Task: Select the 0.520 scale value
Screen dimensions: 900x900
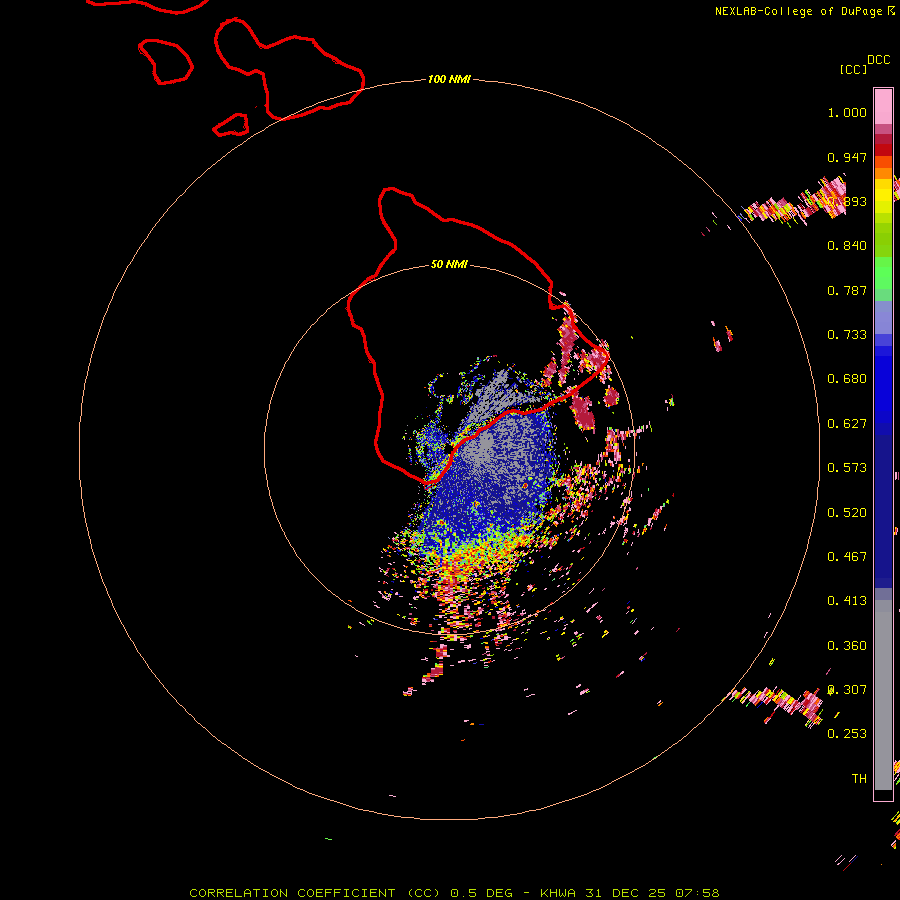Action: click(847, 513)
